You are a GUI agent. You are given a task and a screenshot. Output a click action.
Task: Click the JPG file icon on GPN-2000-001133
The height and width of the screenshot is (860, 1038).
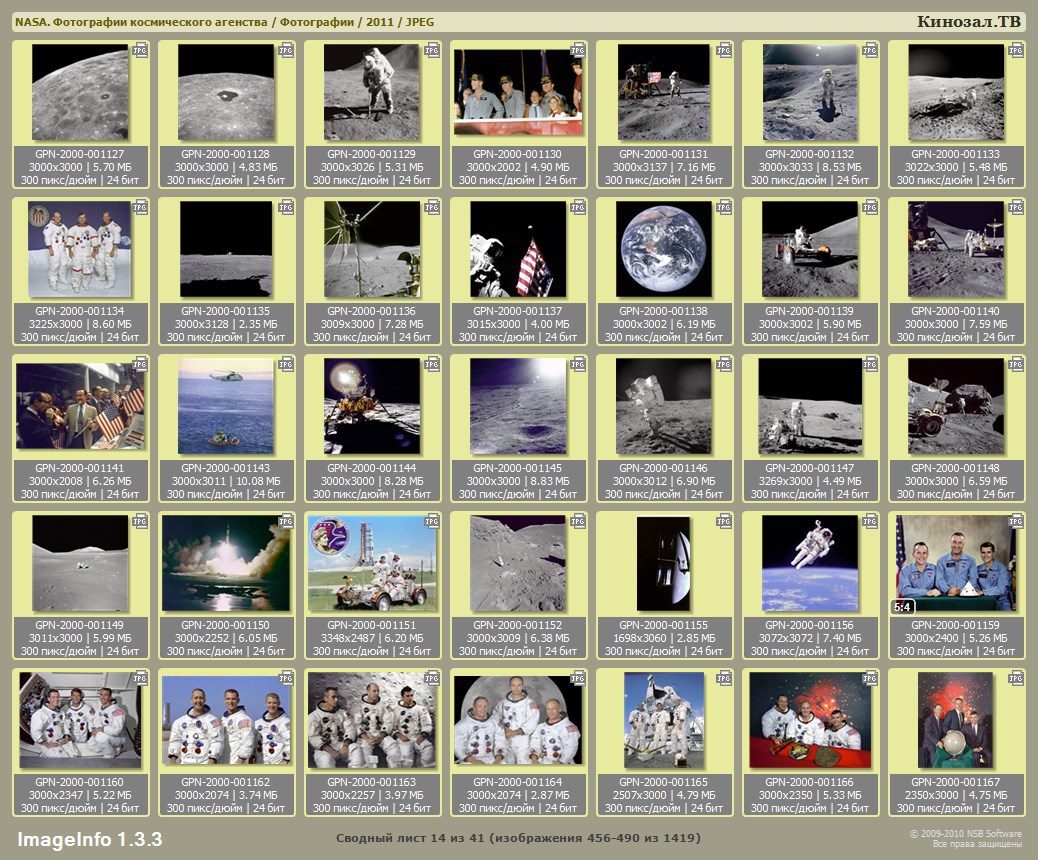point(1016,50)
